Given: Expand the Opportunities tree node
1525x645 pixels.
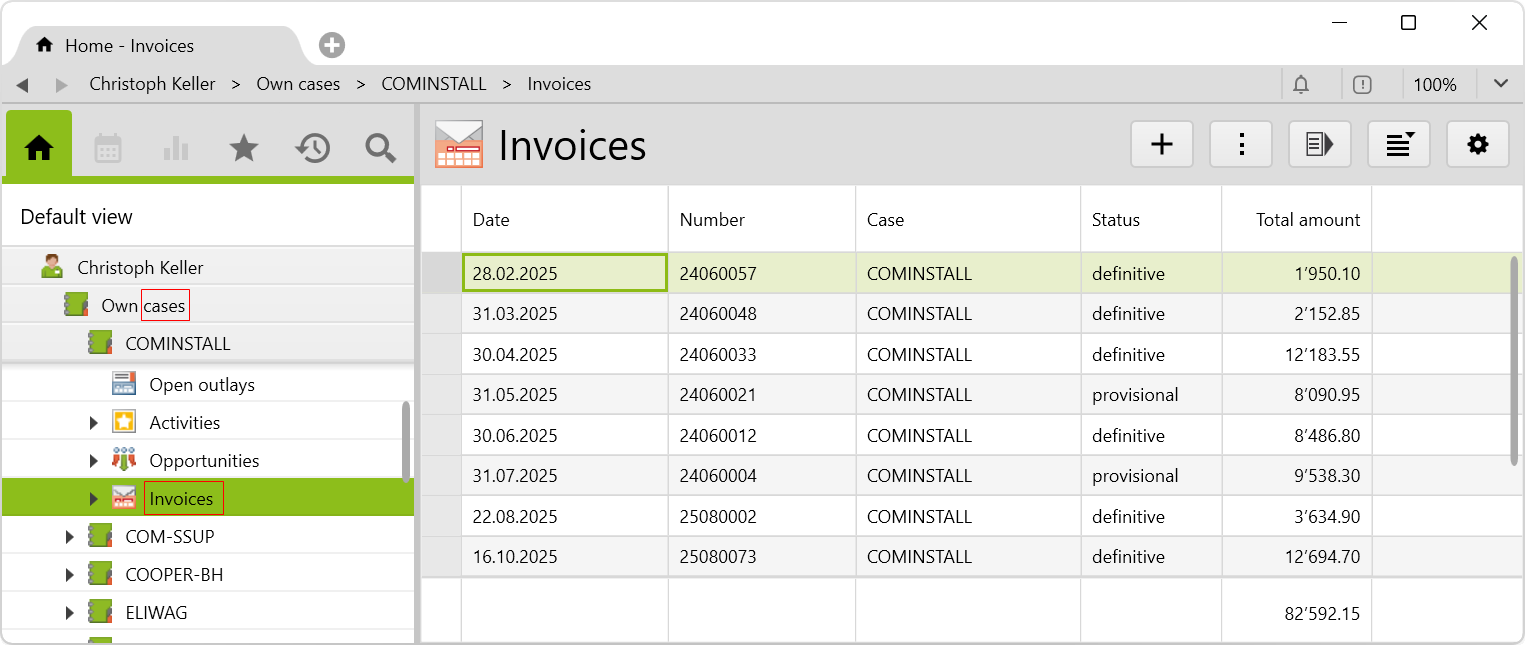Looking at the screenshot, I should click(x=94, y=461).
